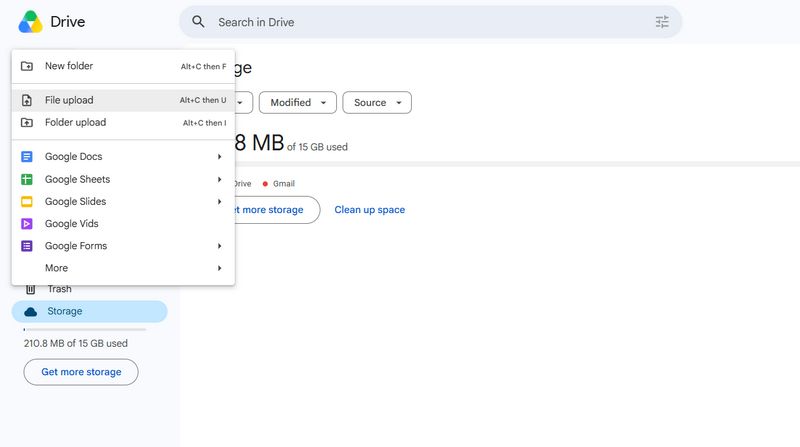Open the Google Sheets menu entry
This screenshot has width=800, height=447.
pyautogui.click(x=123, y=179)
